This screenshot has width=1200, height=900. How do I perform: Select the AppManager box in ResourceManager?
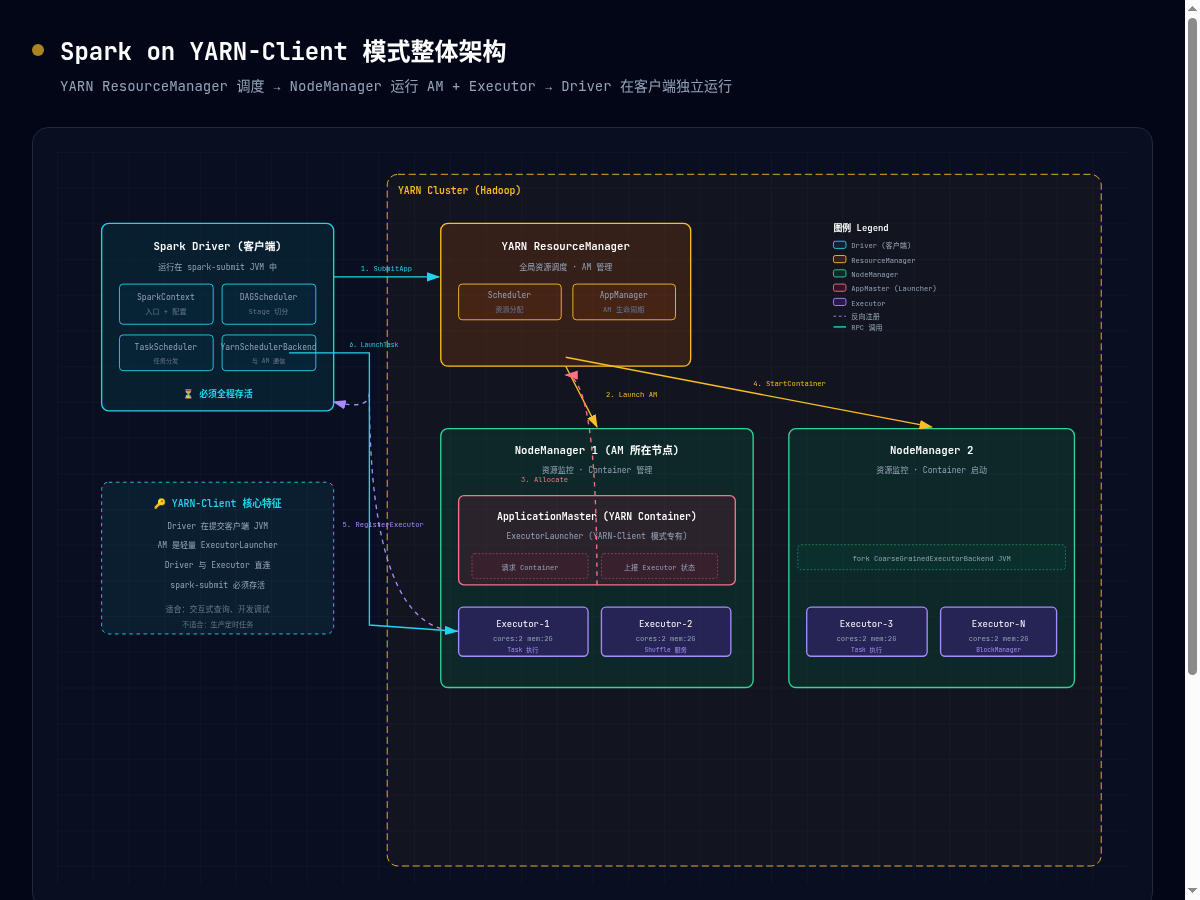[624, 302]
